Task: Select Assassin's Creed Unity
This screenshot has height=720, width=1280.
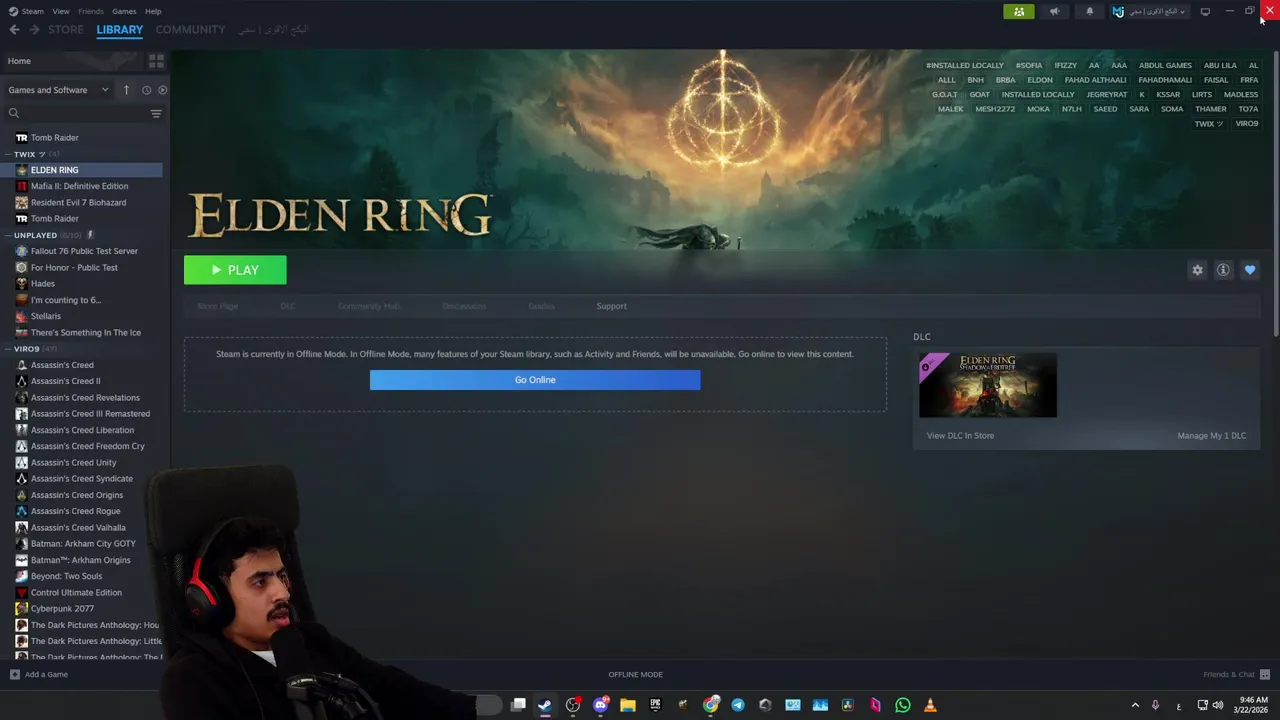Action: pos(73,463)
